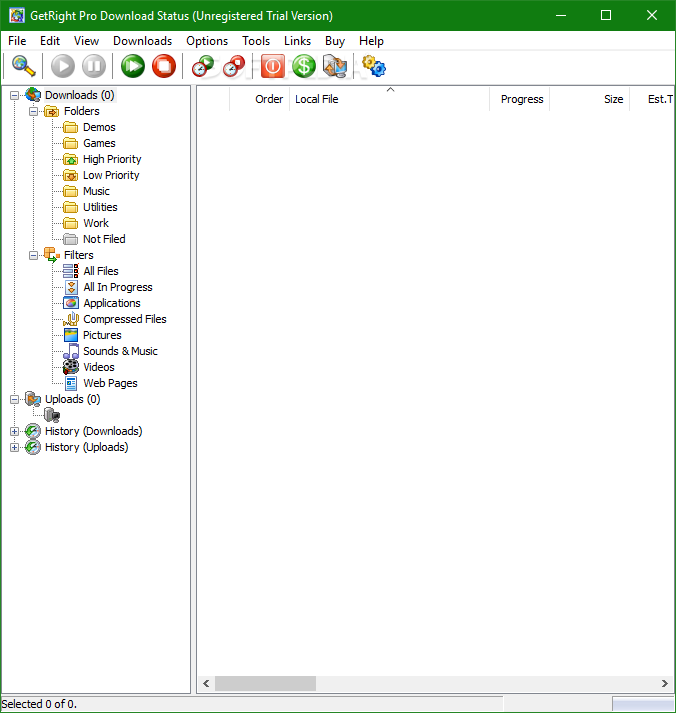The height and width of the screenshot is (713, 676).
Task: Start all downloads with green play icon
Action: coord(133,66)
